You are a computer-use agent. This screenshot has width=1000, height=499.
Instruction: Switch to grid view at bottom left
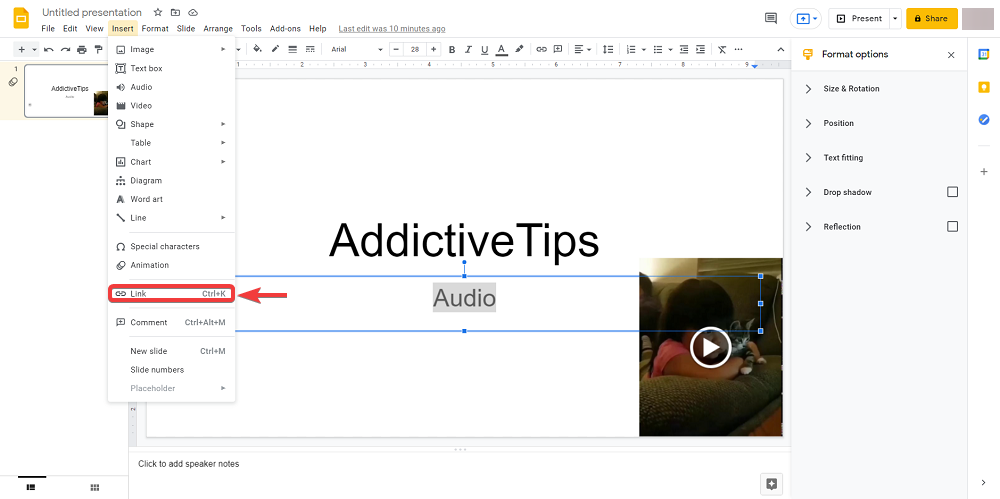pyautogui.click(x=95, y=487)
